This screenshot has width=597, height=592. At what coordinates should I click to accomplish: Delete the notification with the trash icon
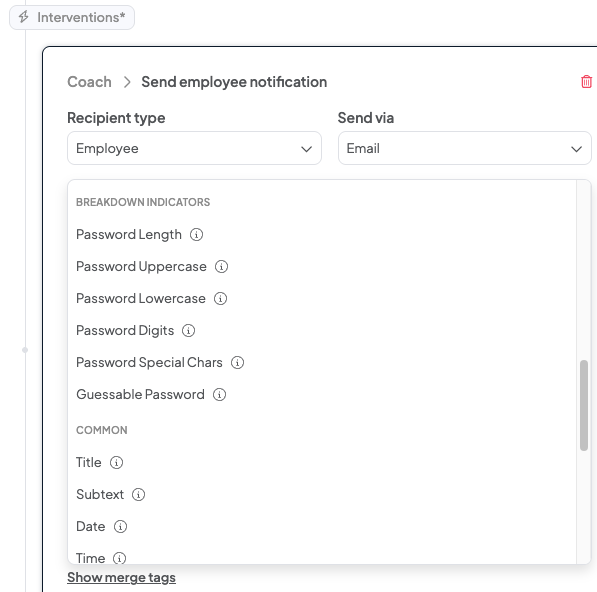[586, 81]
